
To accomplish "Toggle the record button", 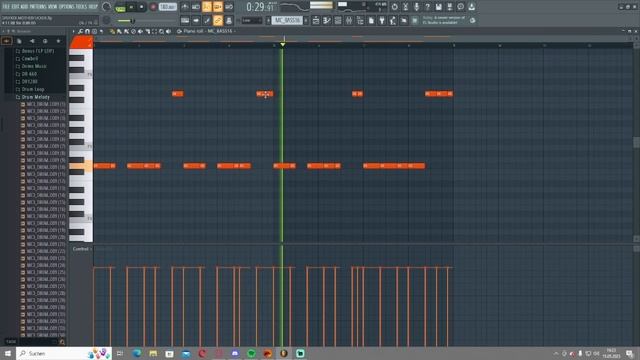I will pyautogui.click(x=153, y=7).
